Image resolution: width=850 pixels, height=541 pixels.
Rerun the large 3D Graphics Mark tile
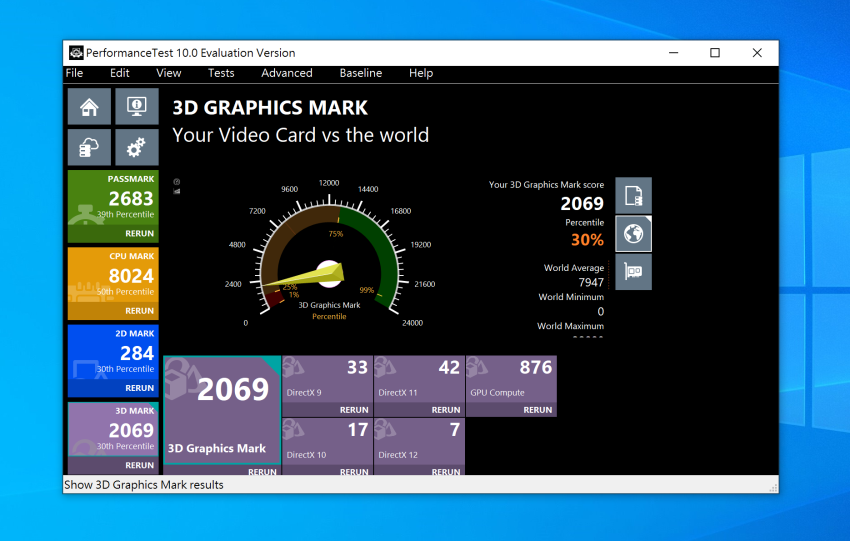(x=262, y=472)
